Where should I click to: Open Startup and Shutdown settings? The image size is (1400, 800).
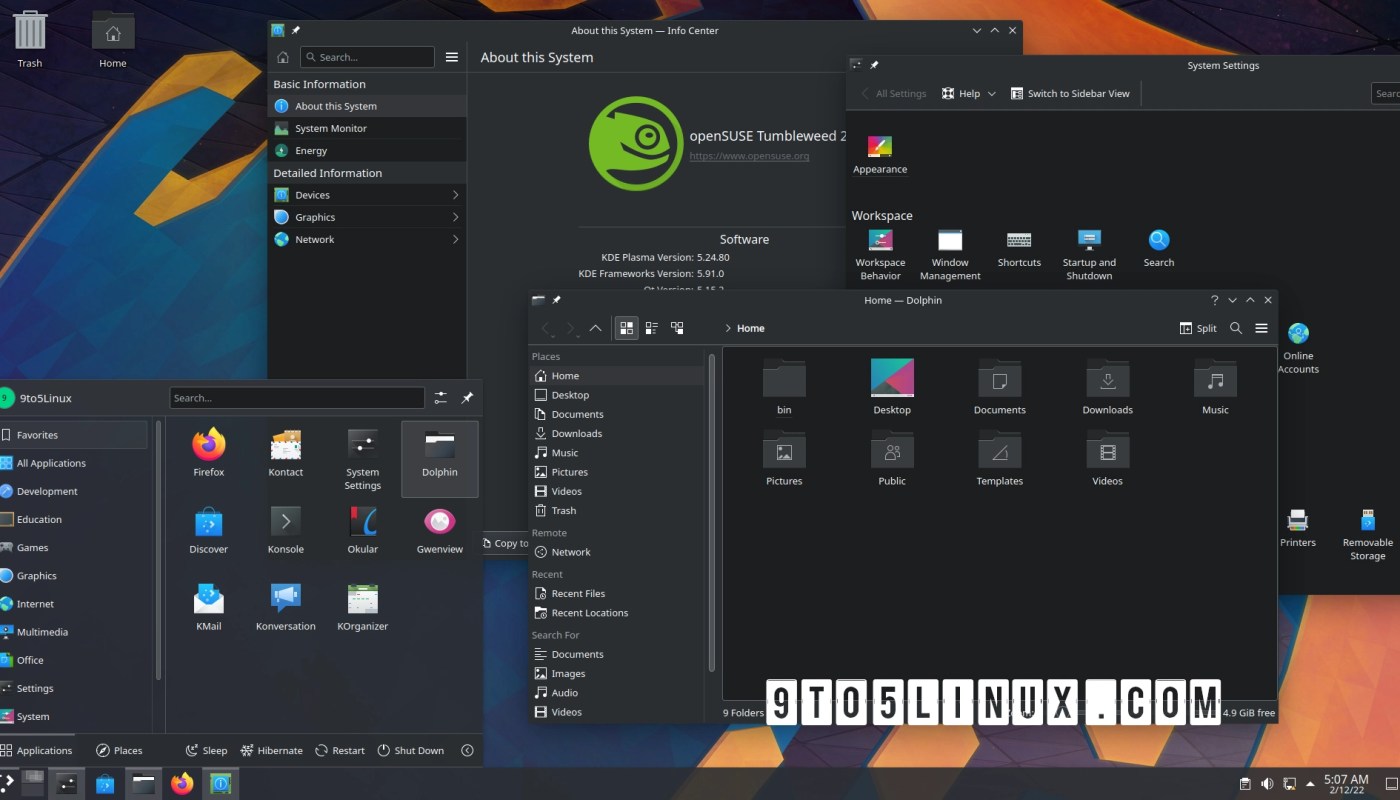coord(1089,255)
